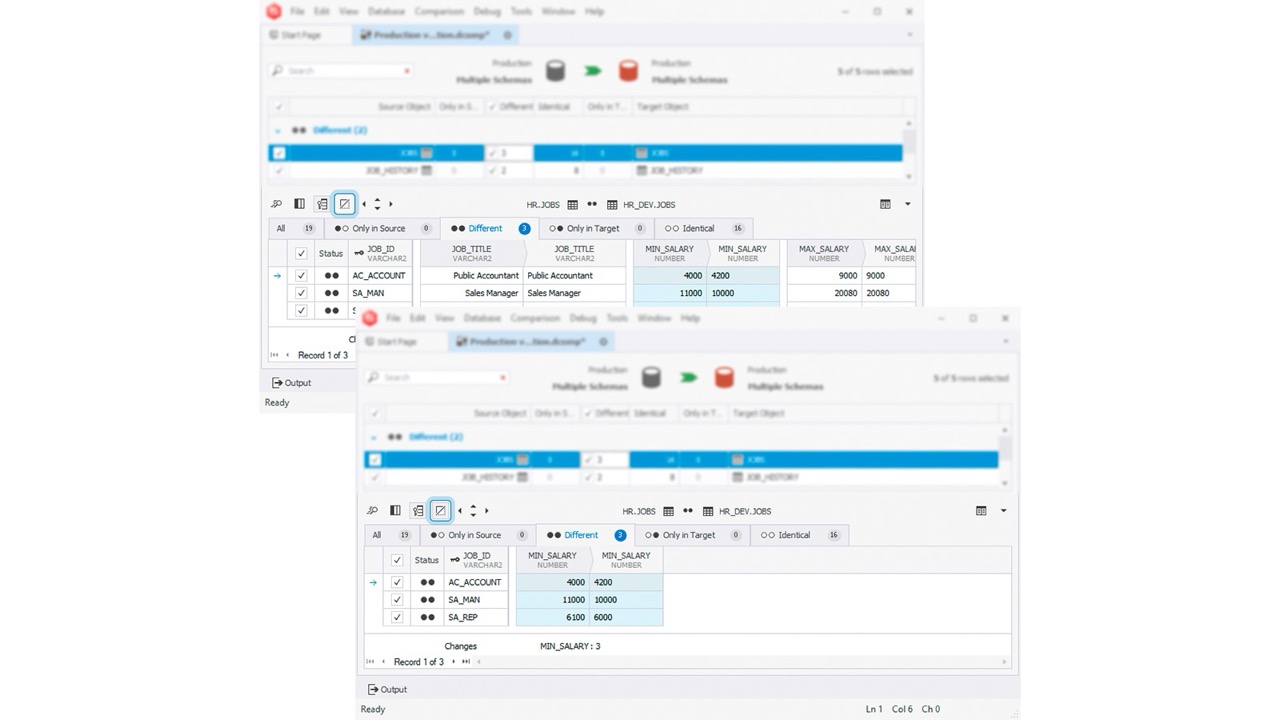The image size is (1280, 720).
Task: Click the front window's horizontal scrollbar below the grid
Action: click(740, 662)
